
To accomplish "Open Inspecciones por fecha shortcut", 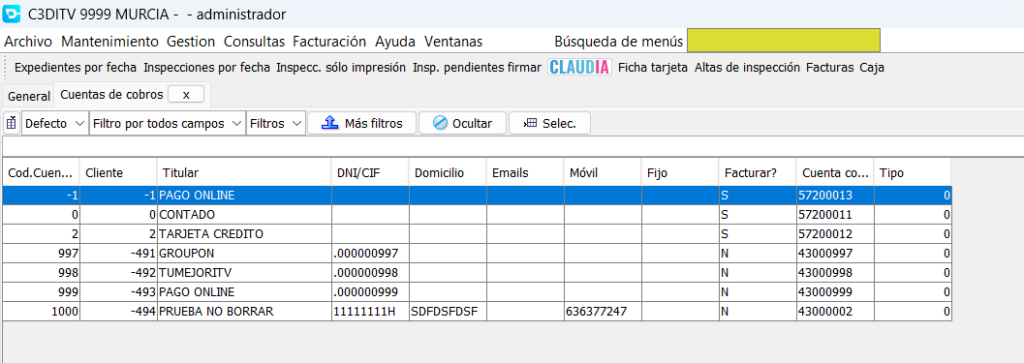I will (206, 67).
